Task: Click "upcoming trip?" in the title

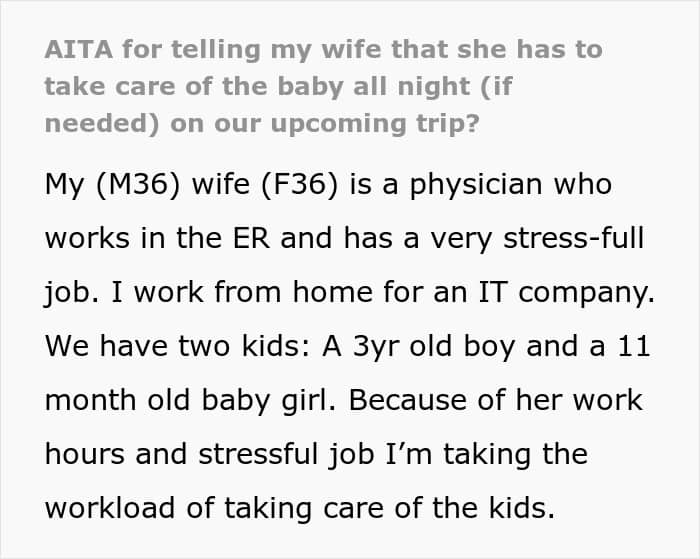Action: pos(375,124)
